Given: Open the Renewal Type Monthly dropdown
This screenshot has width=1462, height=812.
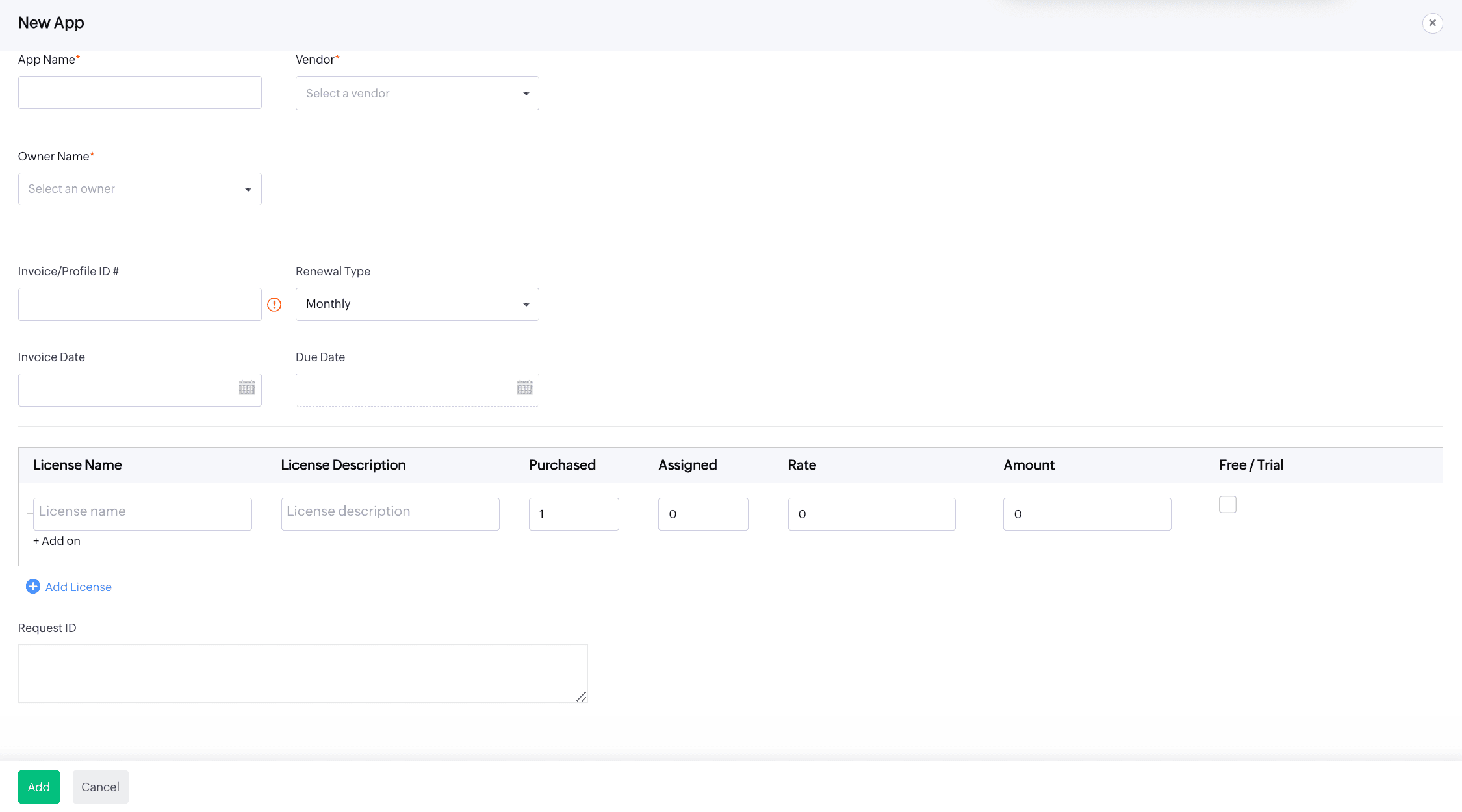Looking at the screenshot, I should click(417, 304).
